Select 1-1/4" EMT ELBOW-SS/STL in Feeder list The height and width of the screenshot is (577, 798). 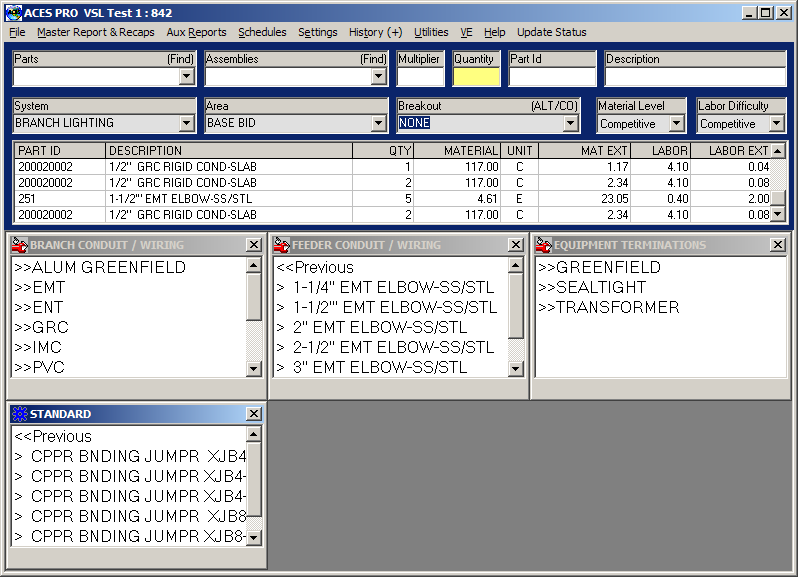(x=385, y=287)
